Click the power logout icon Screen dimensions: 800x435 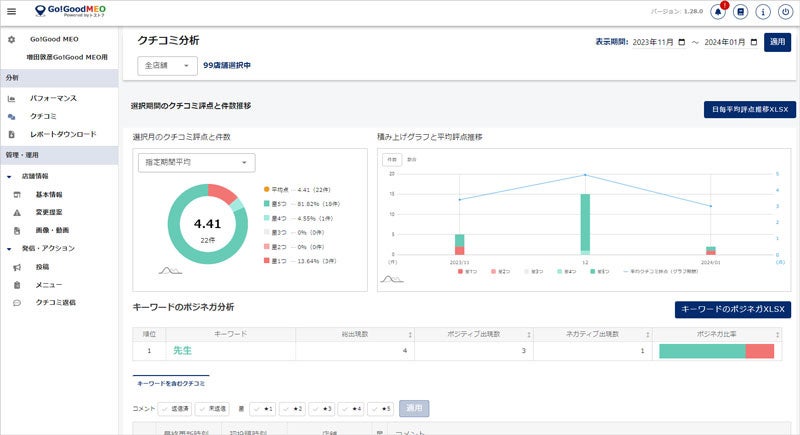(x=785, y=12)
